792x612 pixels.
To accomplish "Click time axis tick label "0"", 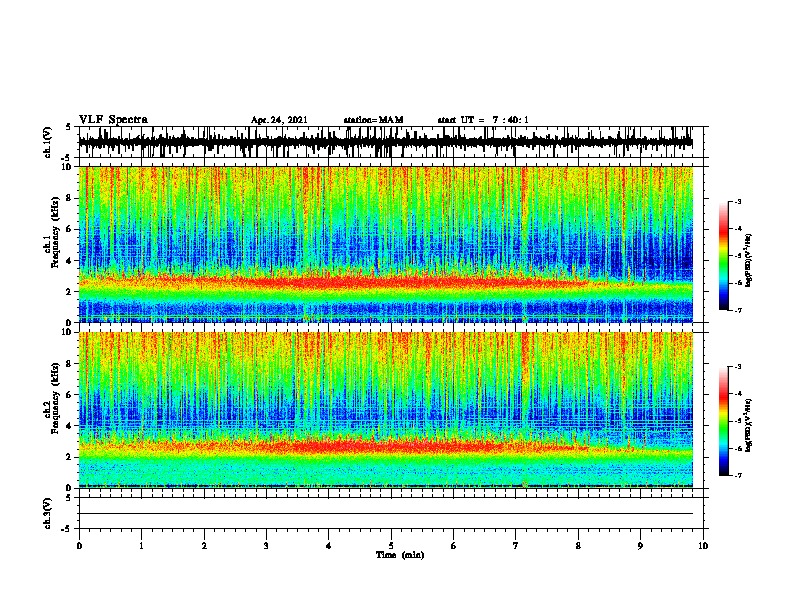I will [x=79, y=546].
